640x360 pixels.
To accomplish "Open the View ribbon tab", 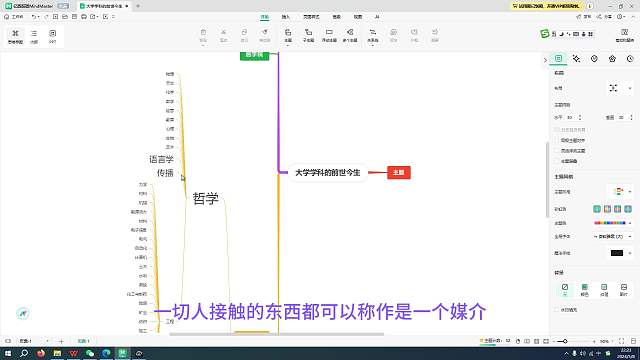I will pos(358,17).
